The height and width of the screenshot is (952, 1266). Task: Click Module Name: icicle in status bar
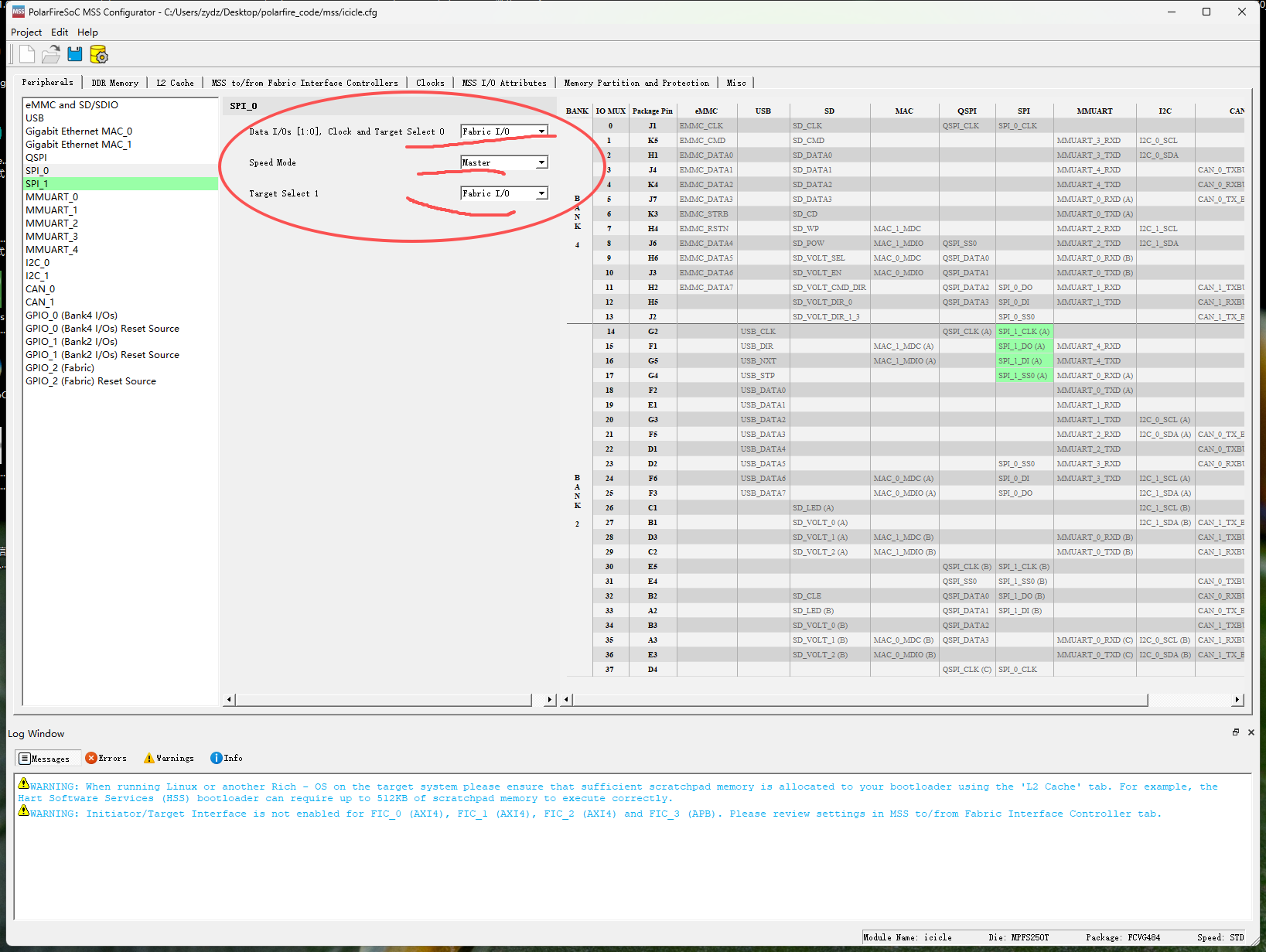click(907, 937)
